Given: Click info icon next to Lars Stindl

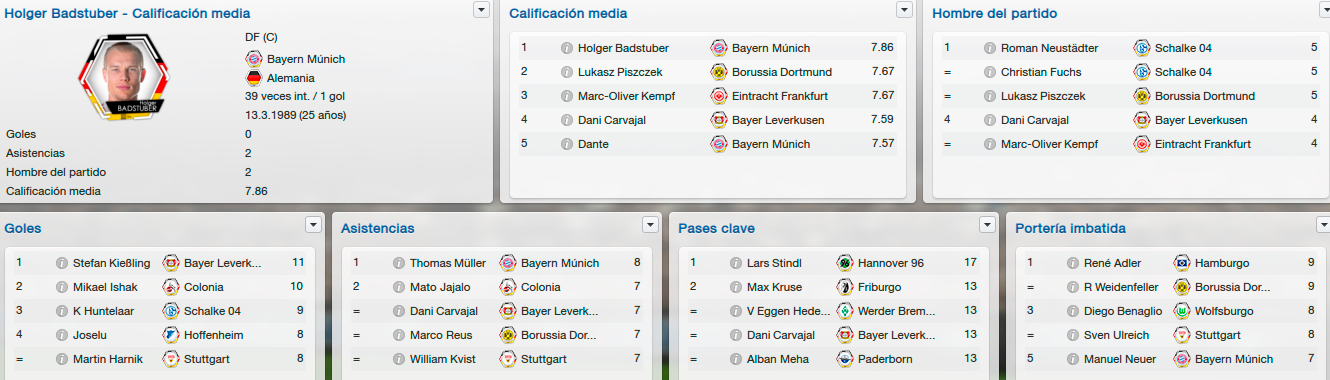Looking at the screenshot, I should [735, 264].
